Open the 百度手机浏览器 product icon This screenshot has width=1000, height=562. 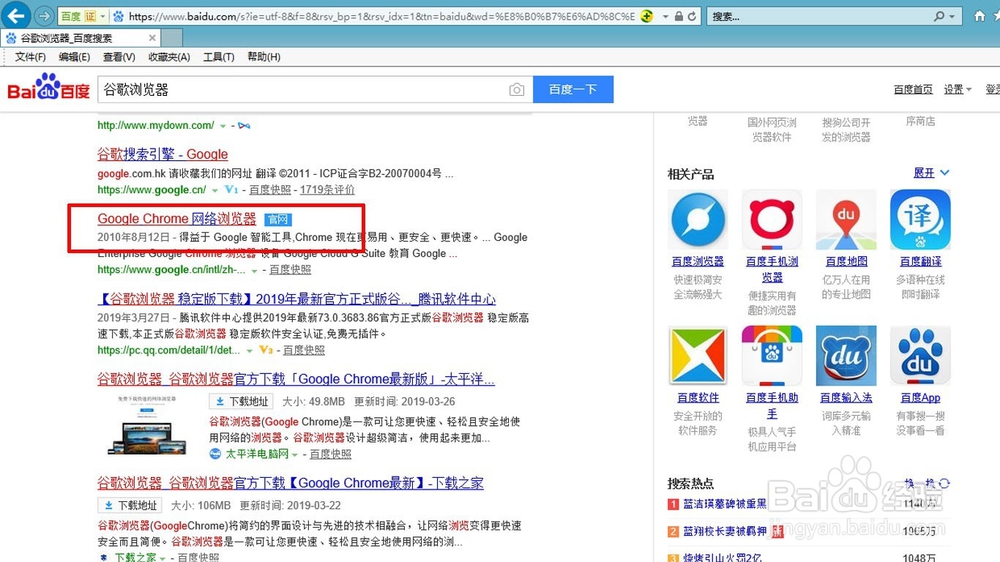(x=772, y=219)
